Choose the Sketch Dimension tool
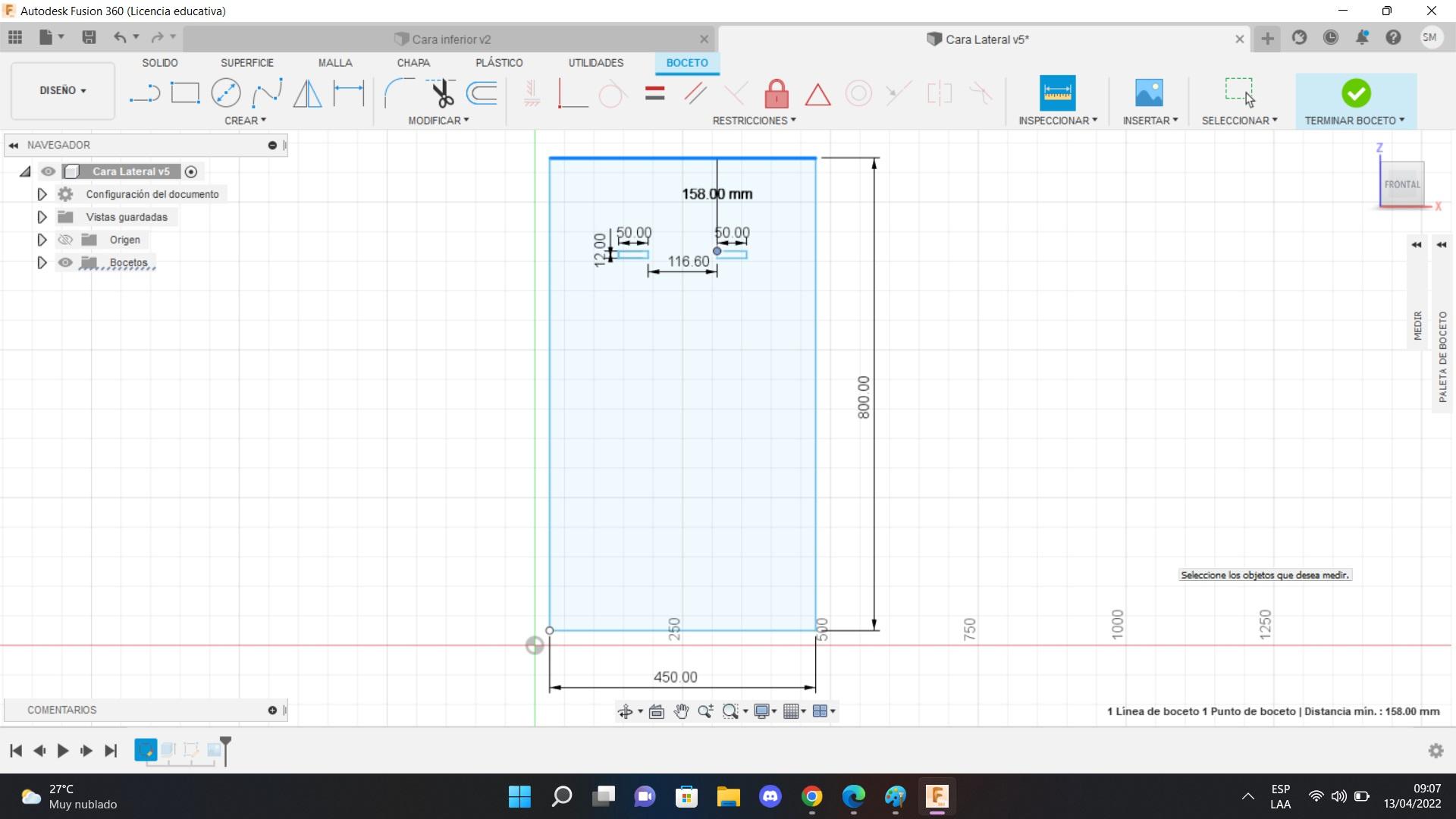 click(349, 93)
